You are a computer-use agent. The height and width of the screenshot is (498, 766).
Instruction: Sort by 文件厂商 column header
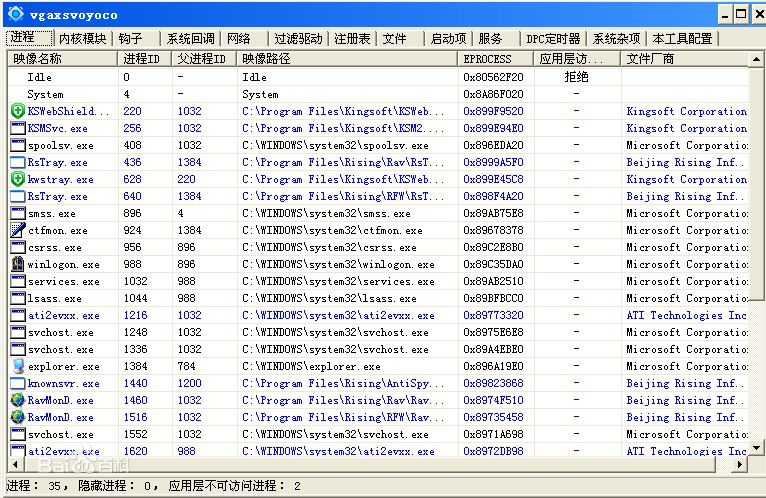pyautogui.click(x=684, y=59)
